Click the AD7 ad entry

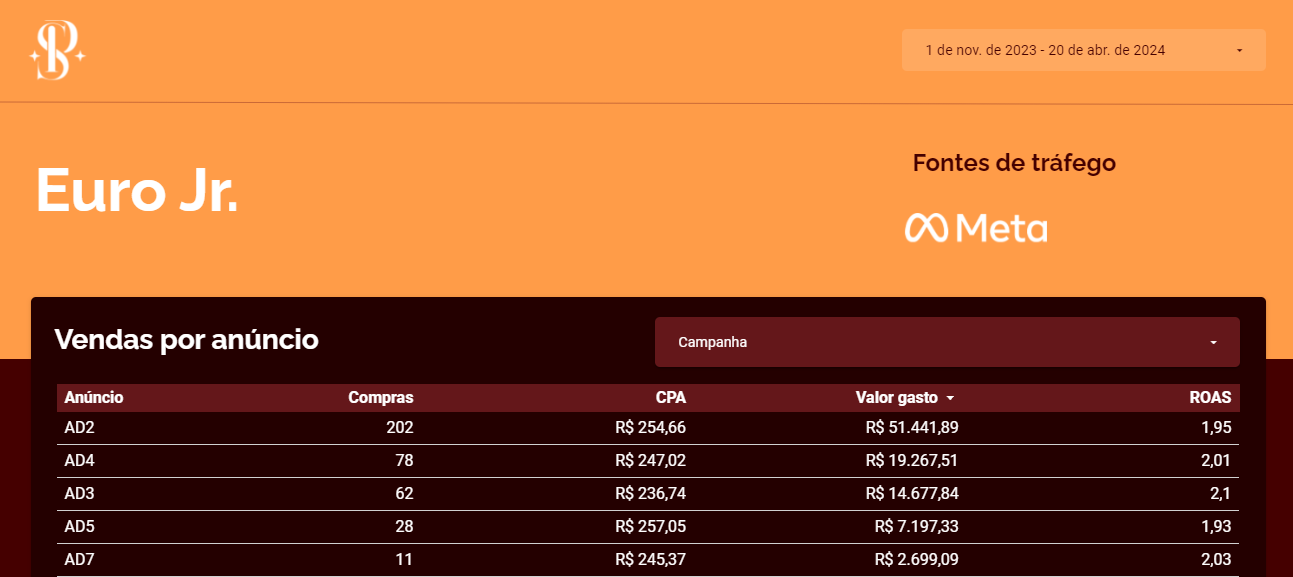tap(79, 560)
